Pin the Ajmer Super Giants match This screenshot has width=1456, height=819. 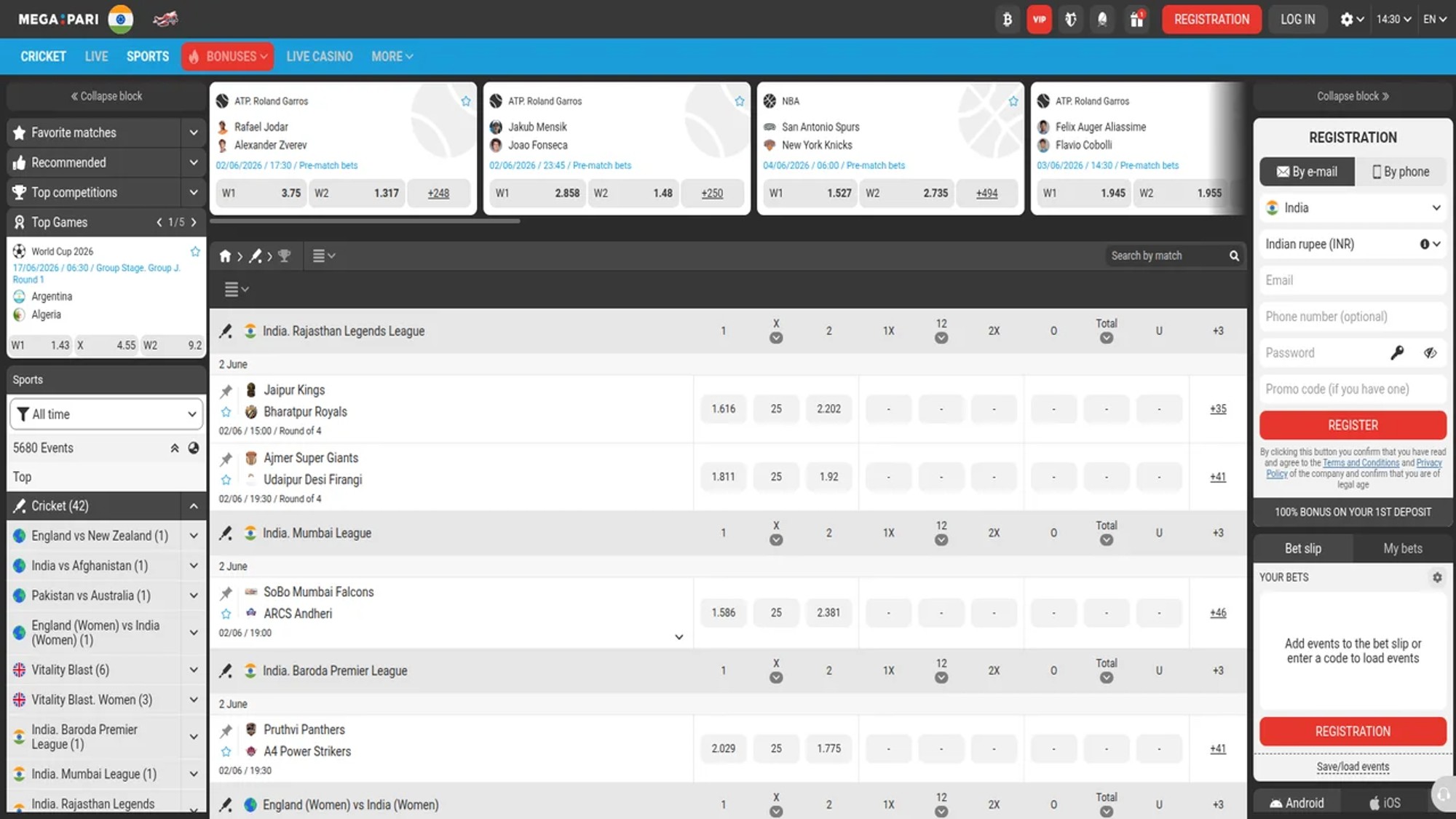coord(226,459)
